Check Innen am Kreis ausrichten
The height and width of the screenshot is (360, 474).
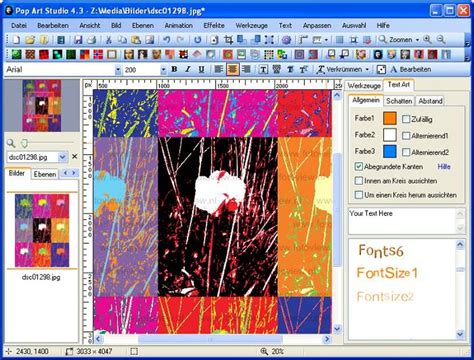359,181
